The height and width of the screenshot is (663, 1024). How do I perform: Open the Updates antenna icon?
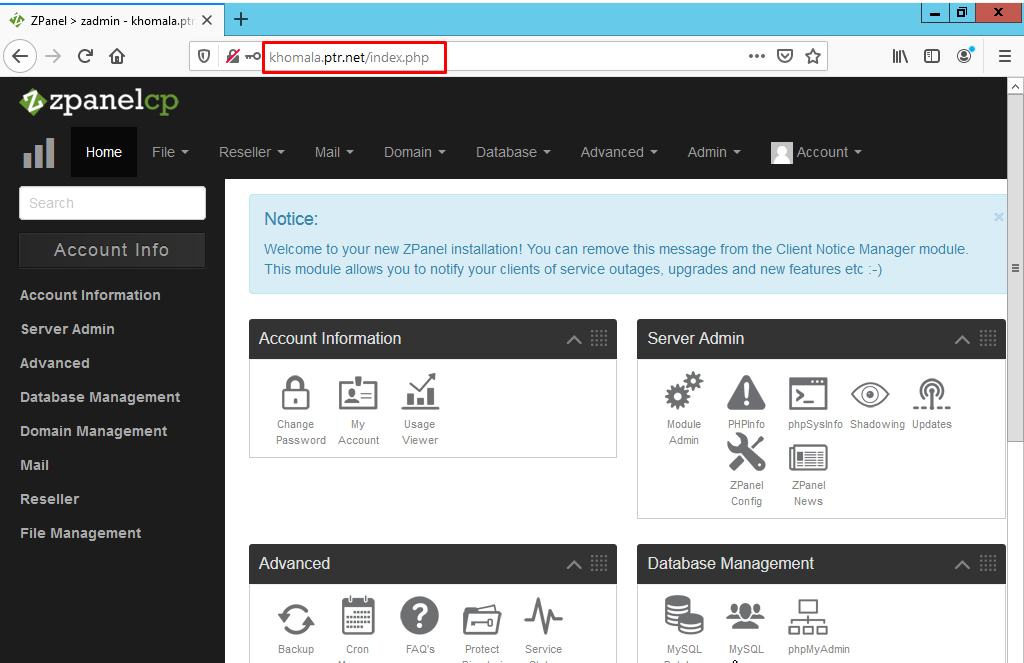point(932,394)
